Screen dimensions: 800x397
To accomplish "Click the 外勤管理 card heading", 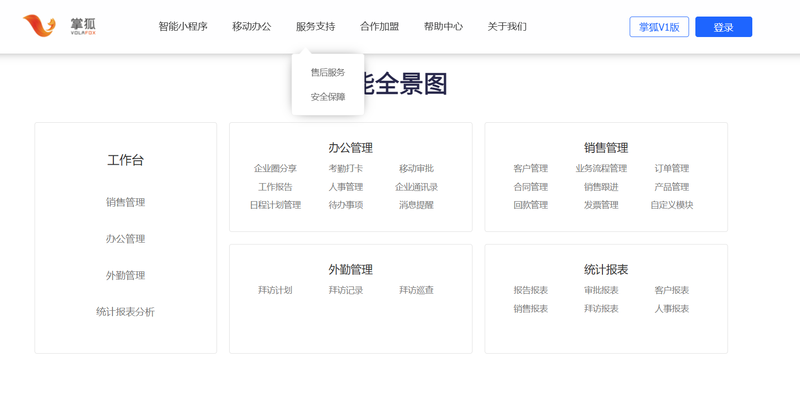I will click(351, 269).
